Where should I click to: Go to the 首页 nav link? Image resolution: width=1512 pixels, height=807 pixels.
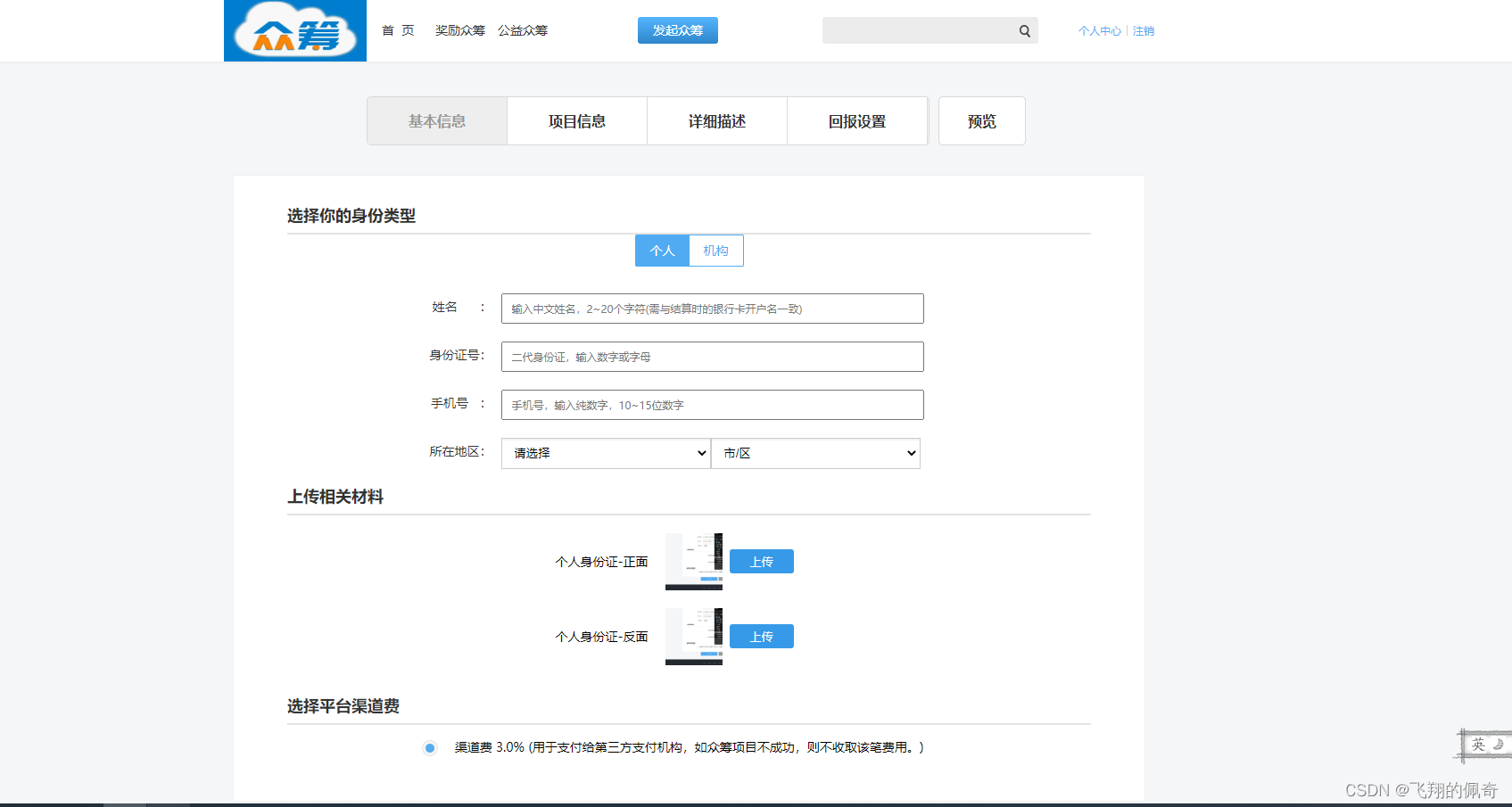click(x=398, y=30)
